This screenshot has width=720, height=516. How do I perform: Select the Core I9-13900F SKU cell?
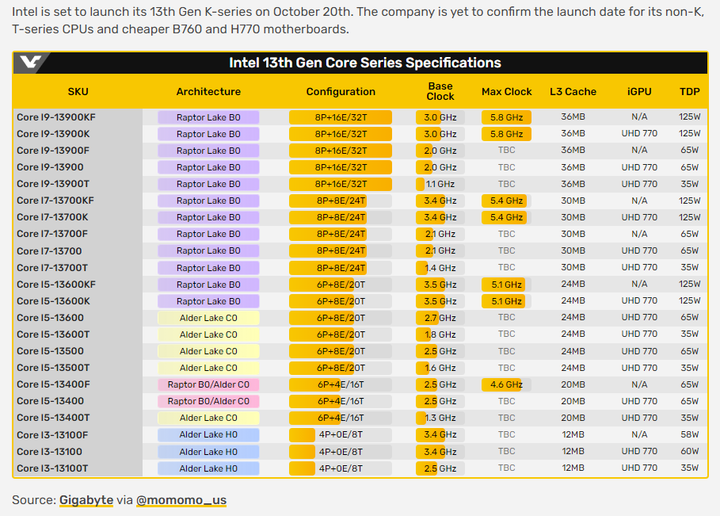click(78, 151)
